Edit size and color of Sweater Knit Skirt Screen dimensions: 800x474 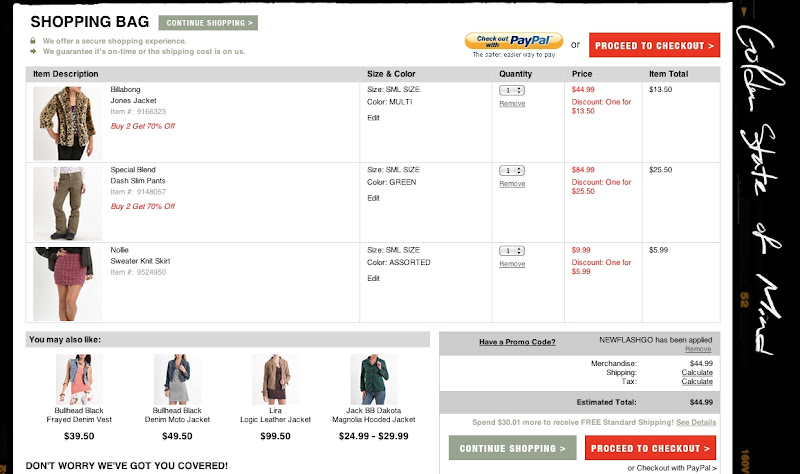[373, 278]
